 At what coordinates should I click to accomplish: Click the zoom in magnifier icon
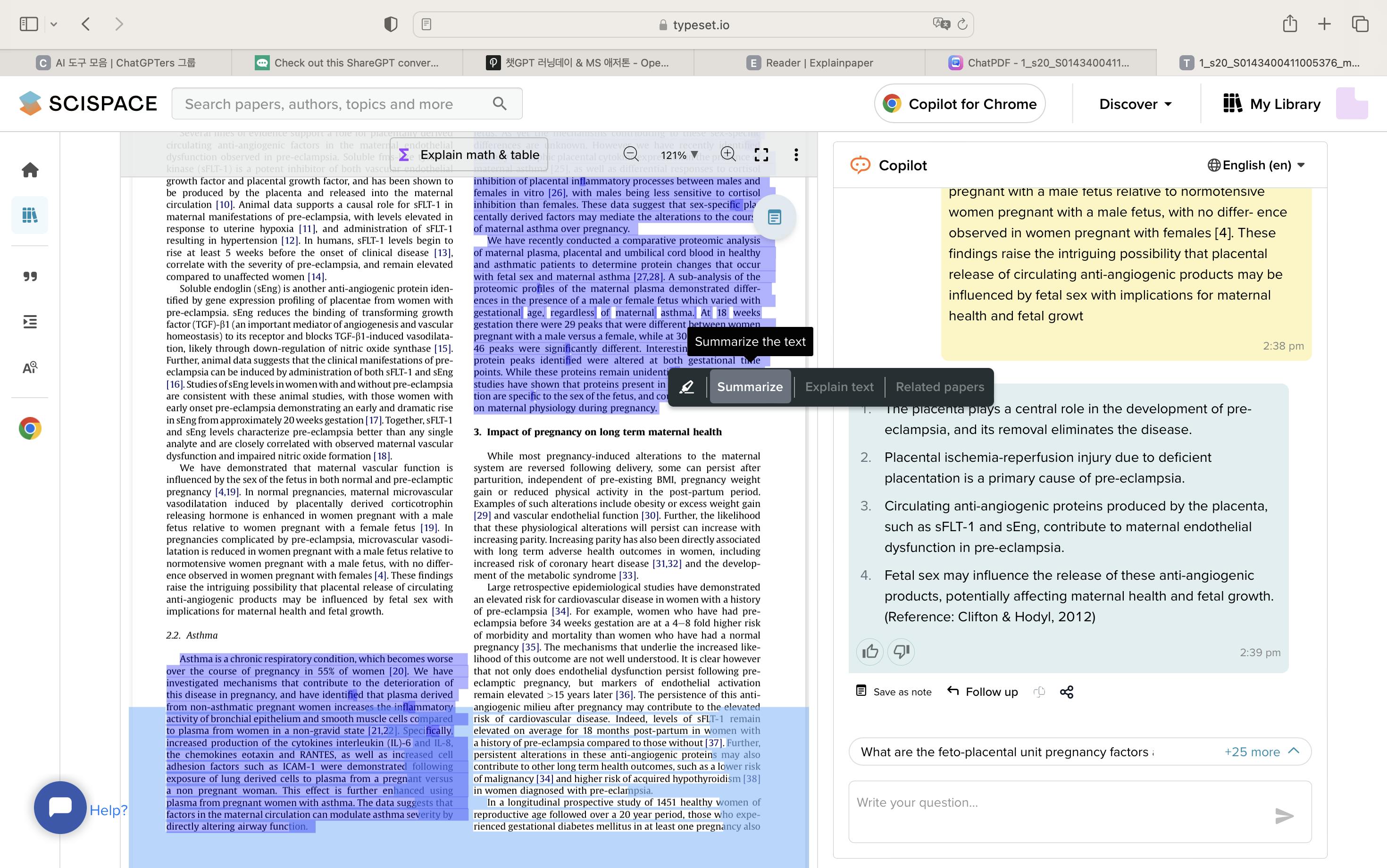(x=728, y=154)
